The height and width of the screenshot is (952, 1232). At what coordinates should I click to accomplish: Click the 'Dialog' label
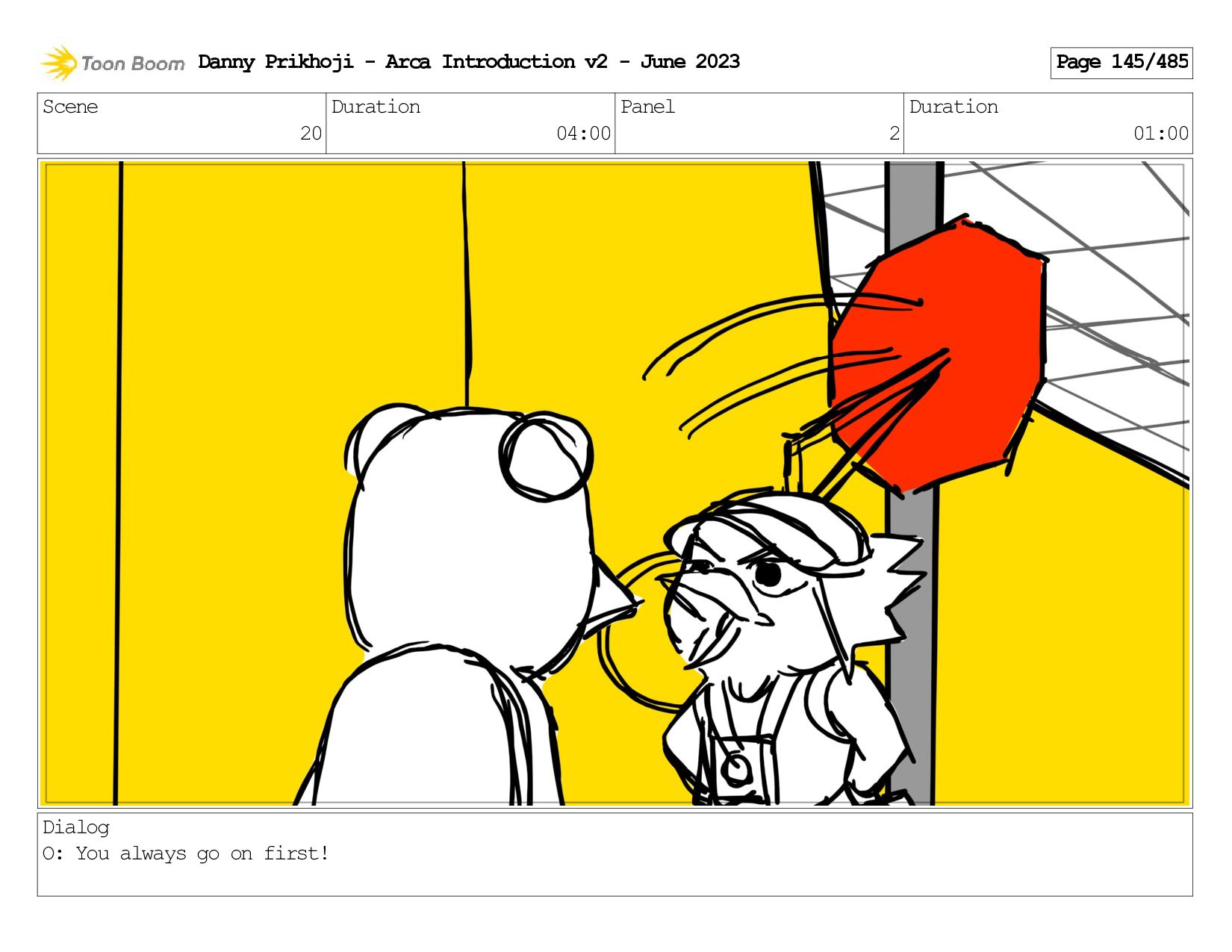pos(75,827)
